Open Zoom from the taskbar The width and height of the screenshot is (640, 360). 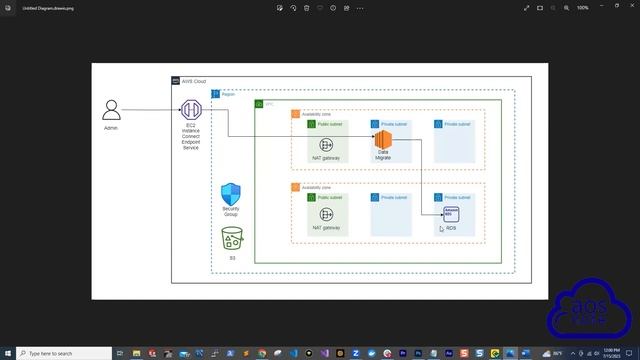(356, 353)
